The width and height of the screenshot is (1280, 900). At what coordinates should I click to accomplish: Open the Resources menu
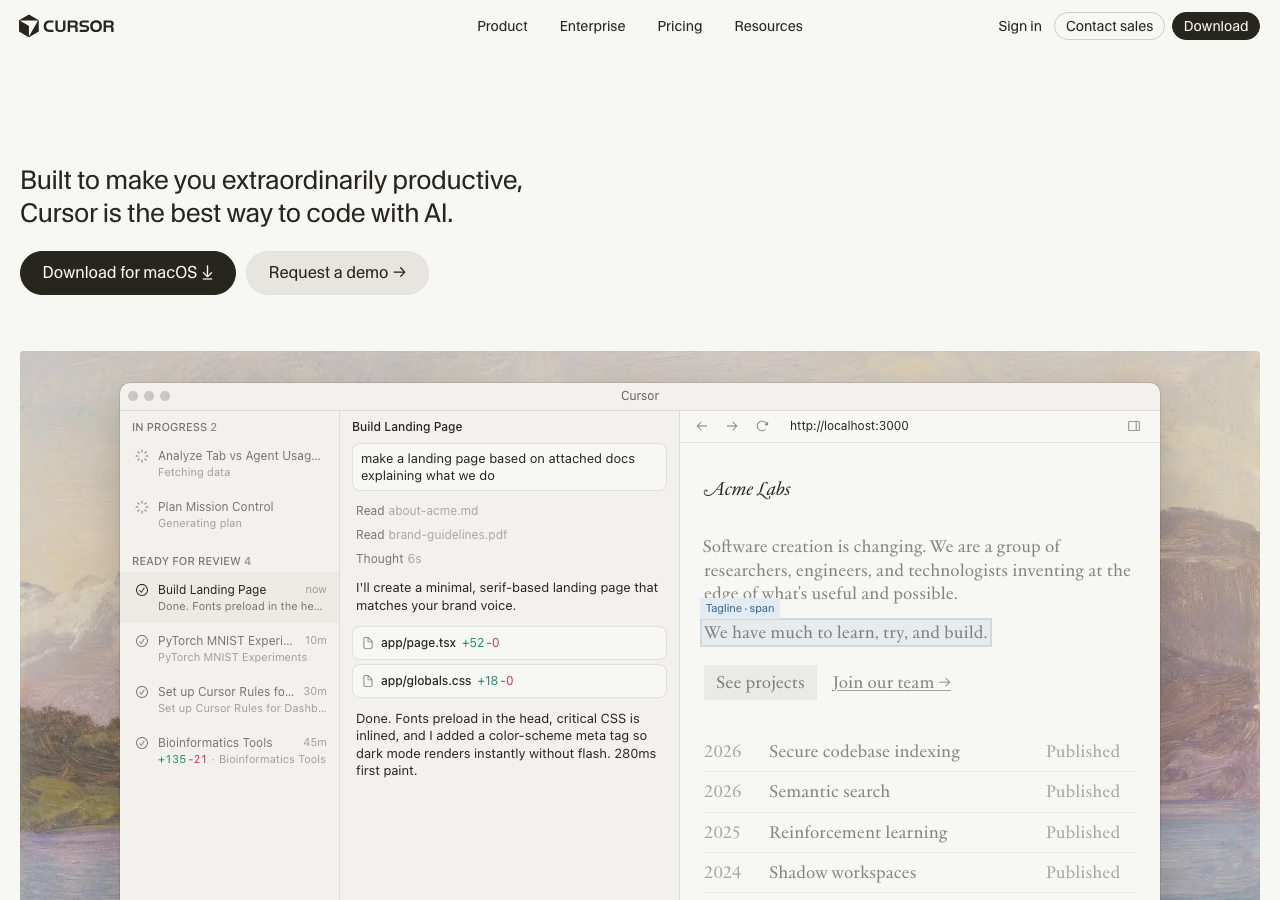(768, 26)
